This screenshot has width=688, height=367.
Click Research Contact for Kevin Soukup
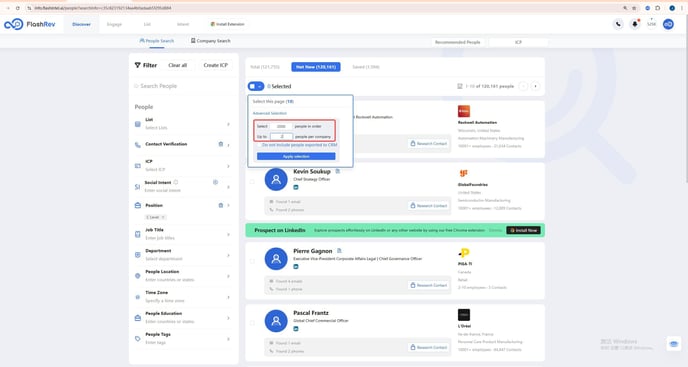tap(429, 205)
